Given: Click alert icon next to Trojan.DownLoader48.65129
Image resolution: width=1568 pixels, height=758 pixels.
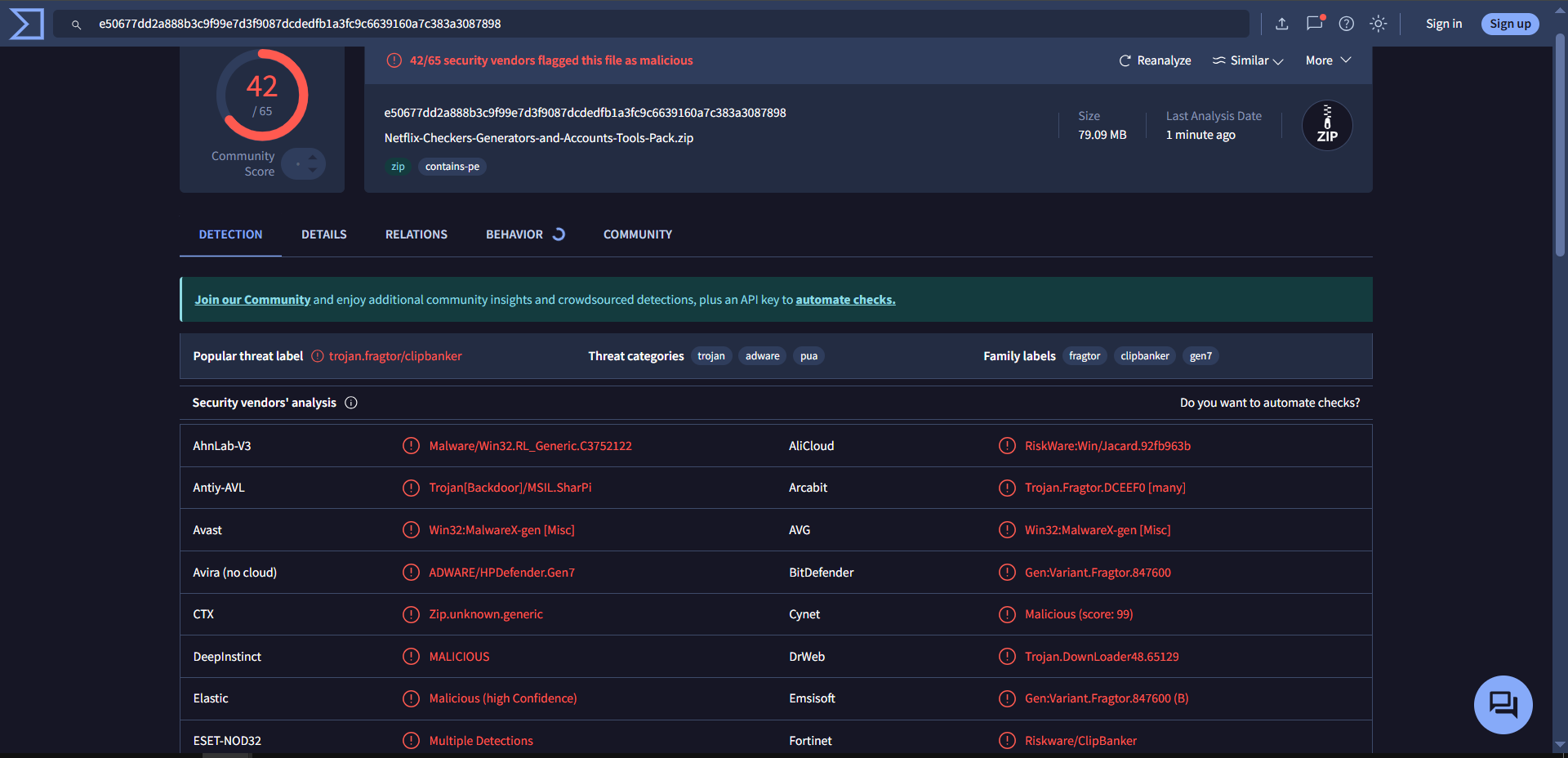Looking at the screenshot, I should pyautogui.click(x=1007, y=657).
